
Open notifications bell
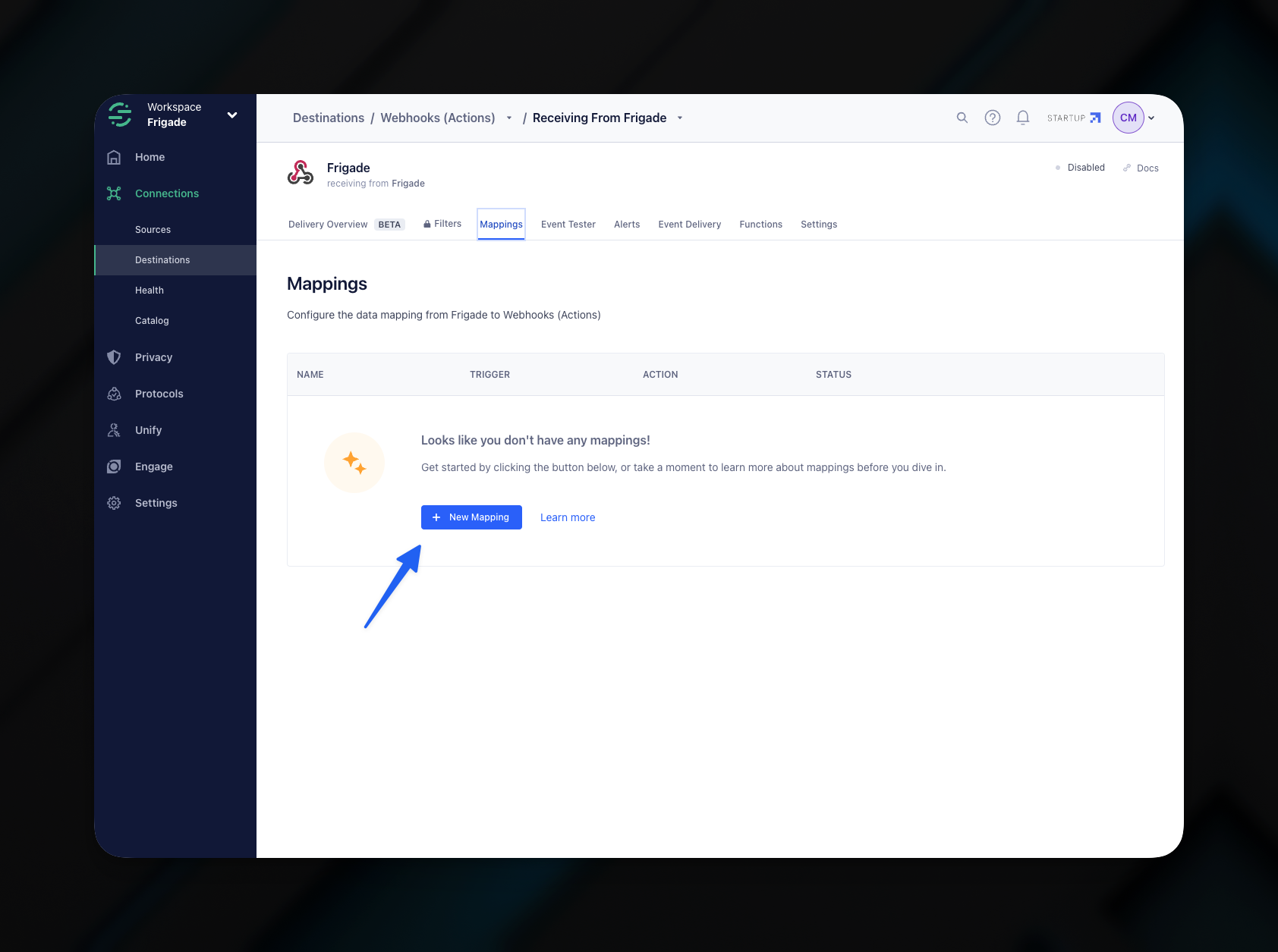[1023, 118]
